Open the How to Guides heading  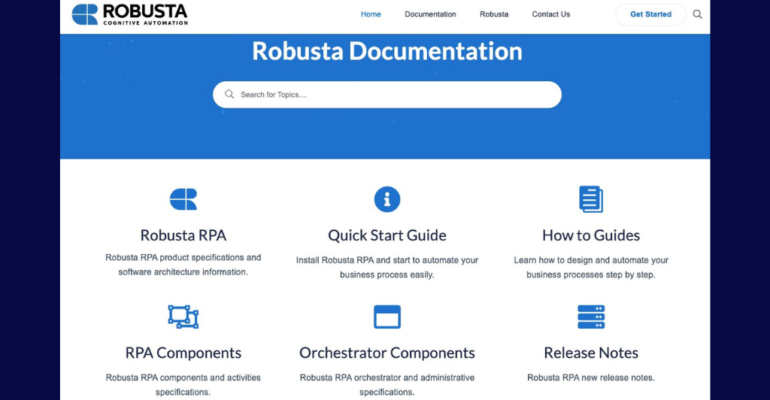[591, 235]
